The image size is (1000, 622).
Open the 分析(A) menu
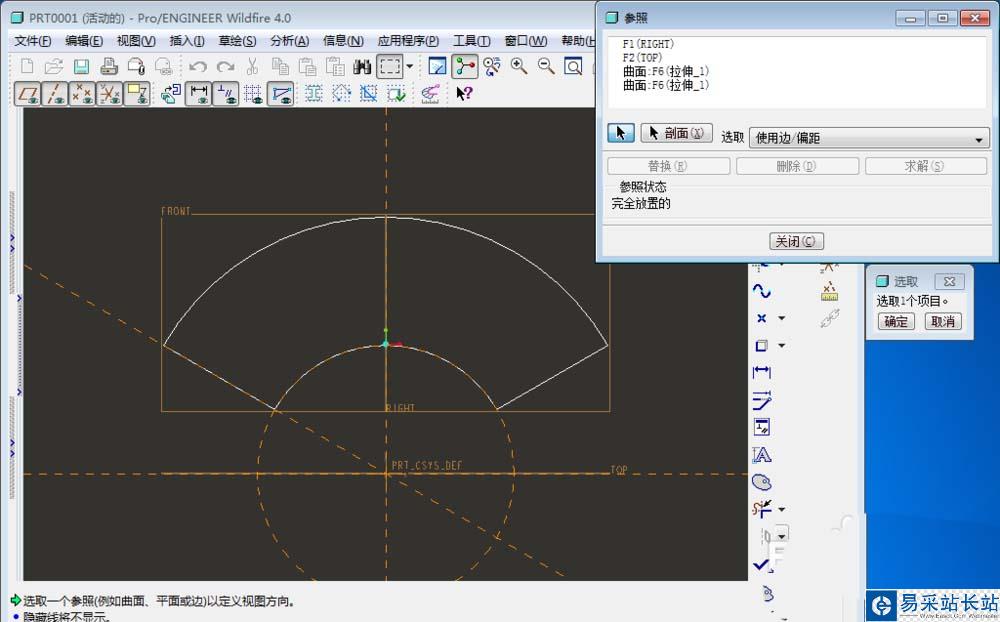point(289,41)
